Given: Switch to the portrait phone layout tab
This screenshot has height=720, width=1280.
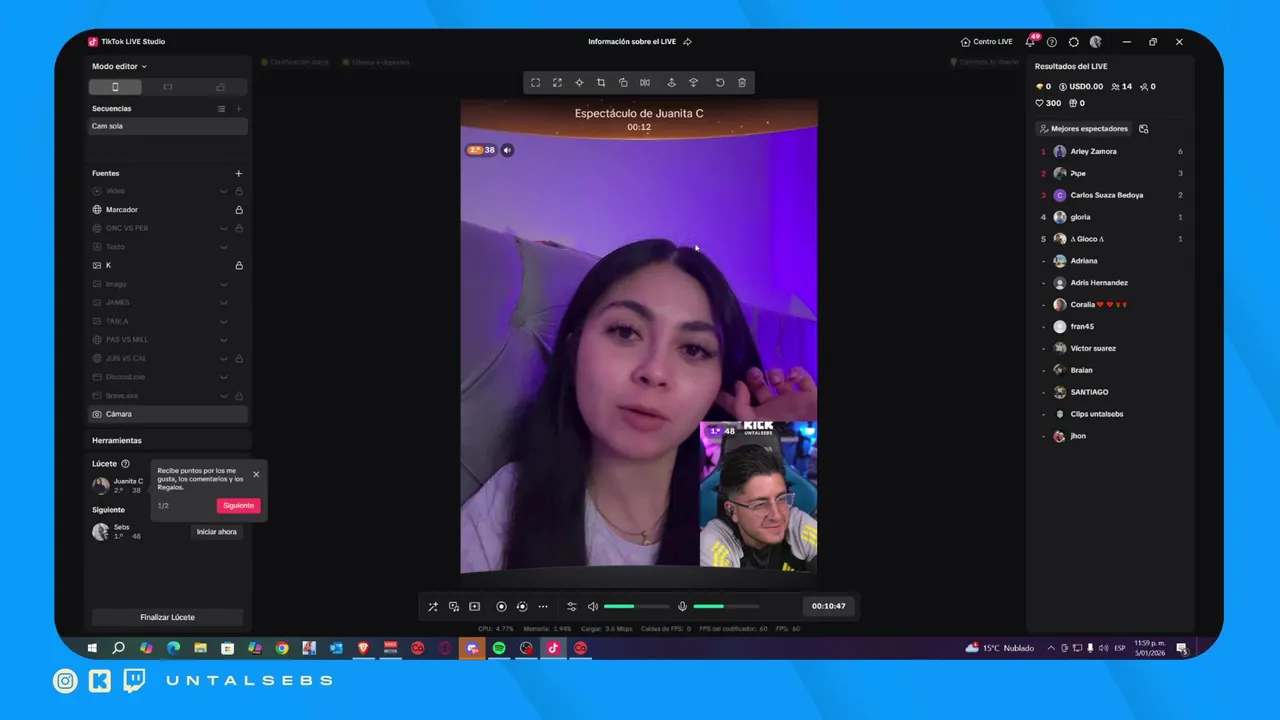Looking at the screenshot, I should tap(115, 87).
